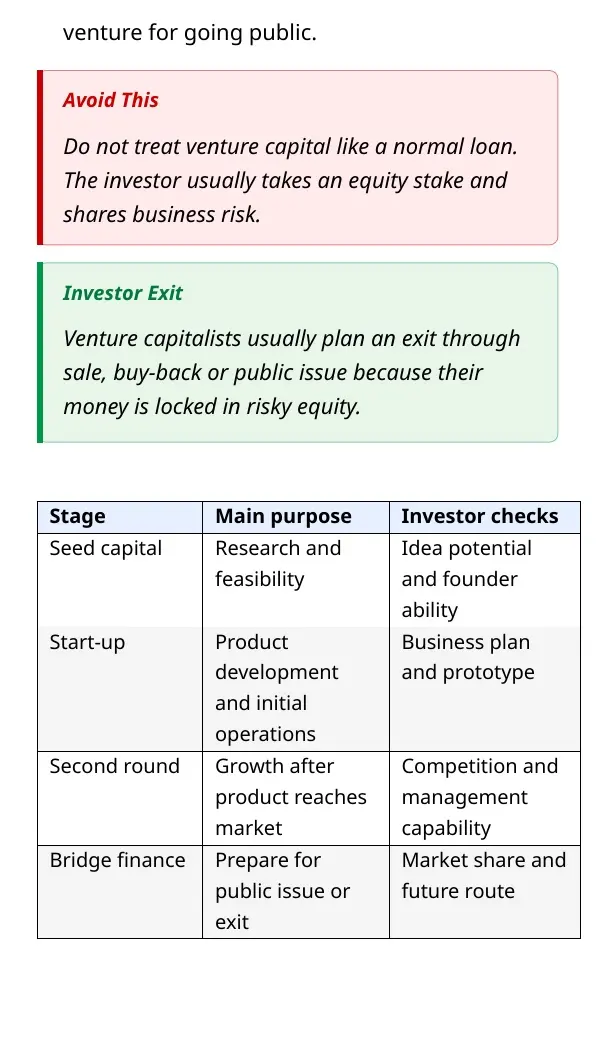This screenshot has width=596, height=1061.
Task: Click the 'Main purpose' column header
Action: 296,517
